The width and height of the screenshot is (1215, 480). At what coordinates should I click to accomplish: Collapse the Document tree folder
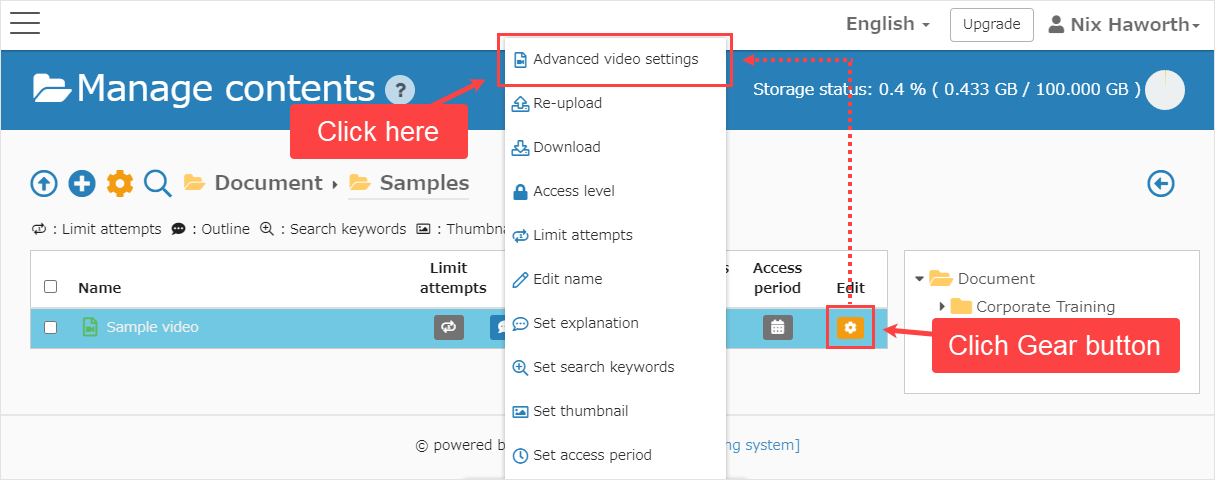(x=919, y=278)
